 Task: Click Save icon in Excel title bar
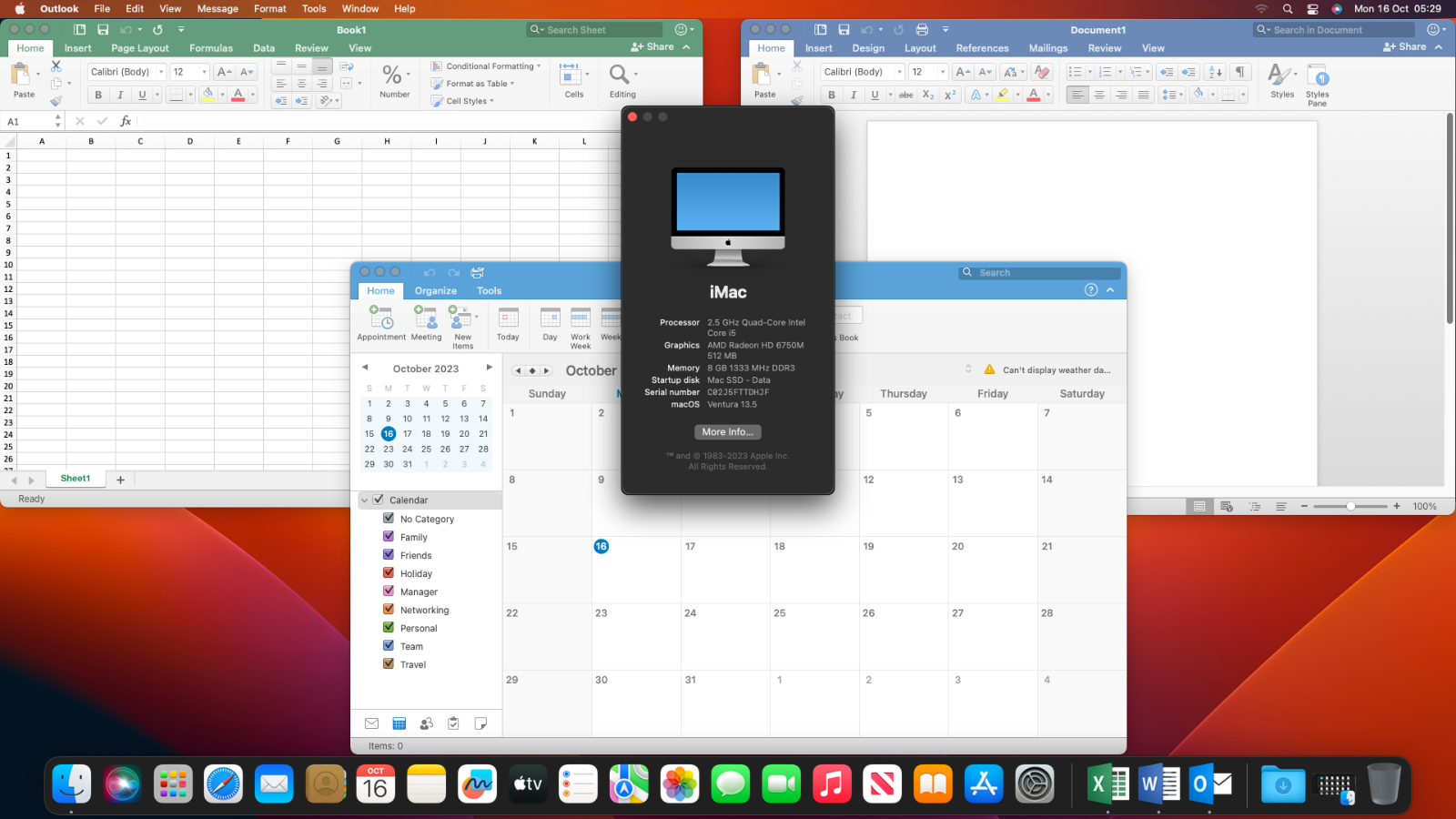pyautogui.click(x=103, y=30)
